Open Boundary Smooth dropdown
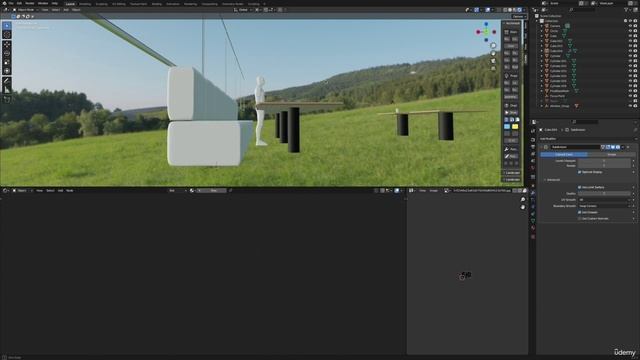The height and width of the screenshot is (360, 640). (605, 206)
